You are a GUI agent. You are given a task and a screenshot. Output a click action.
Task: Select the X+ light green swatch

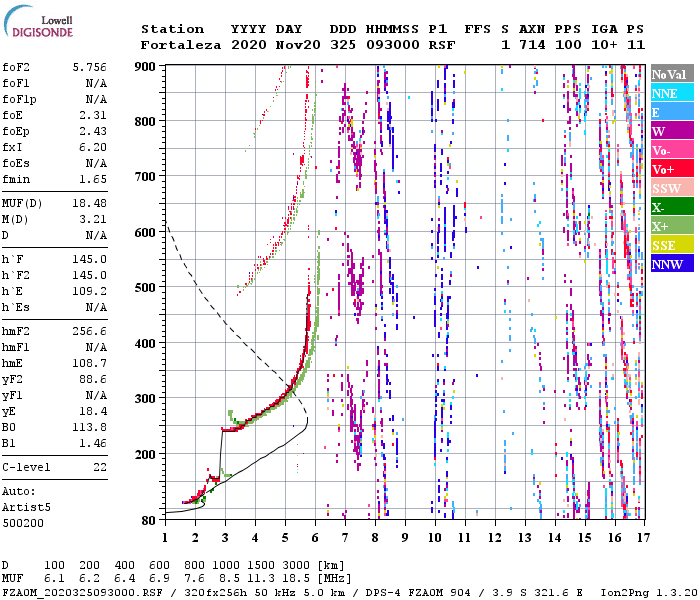[x=672, y=226]
